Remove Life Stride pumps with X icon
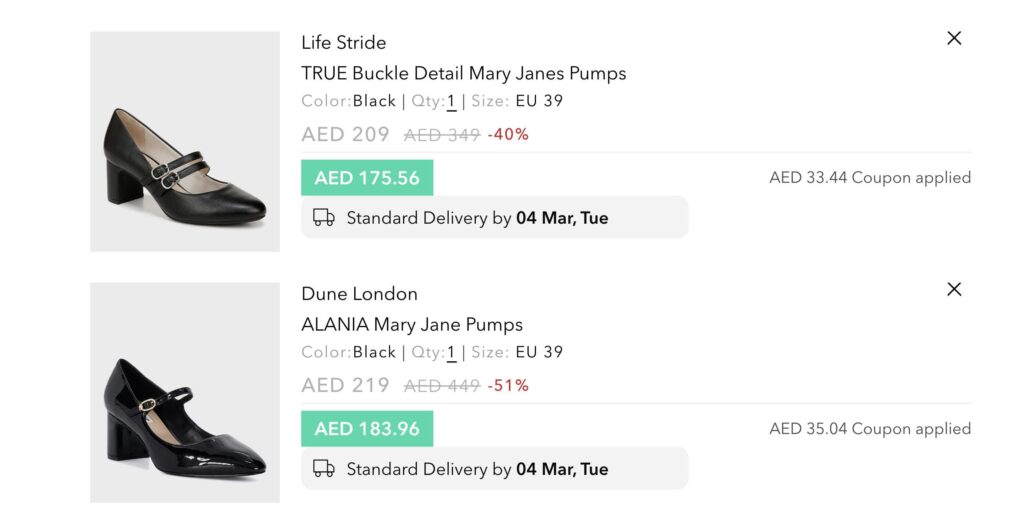This screenshot has height=515, width=1024. pyautogui.click(x=953, y=39)
